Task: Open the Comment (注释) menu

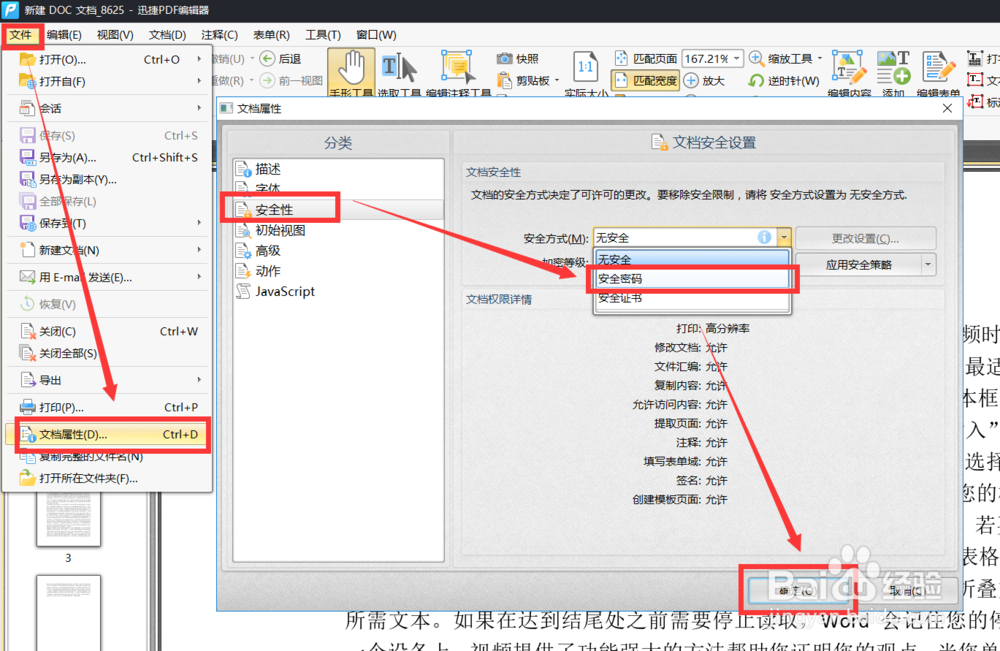Action: [x=219, y=35]
